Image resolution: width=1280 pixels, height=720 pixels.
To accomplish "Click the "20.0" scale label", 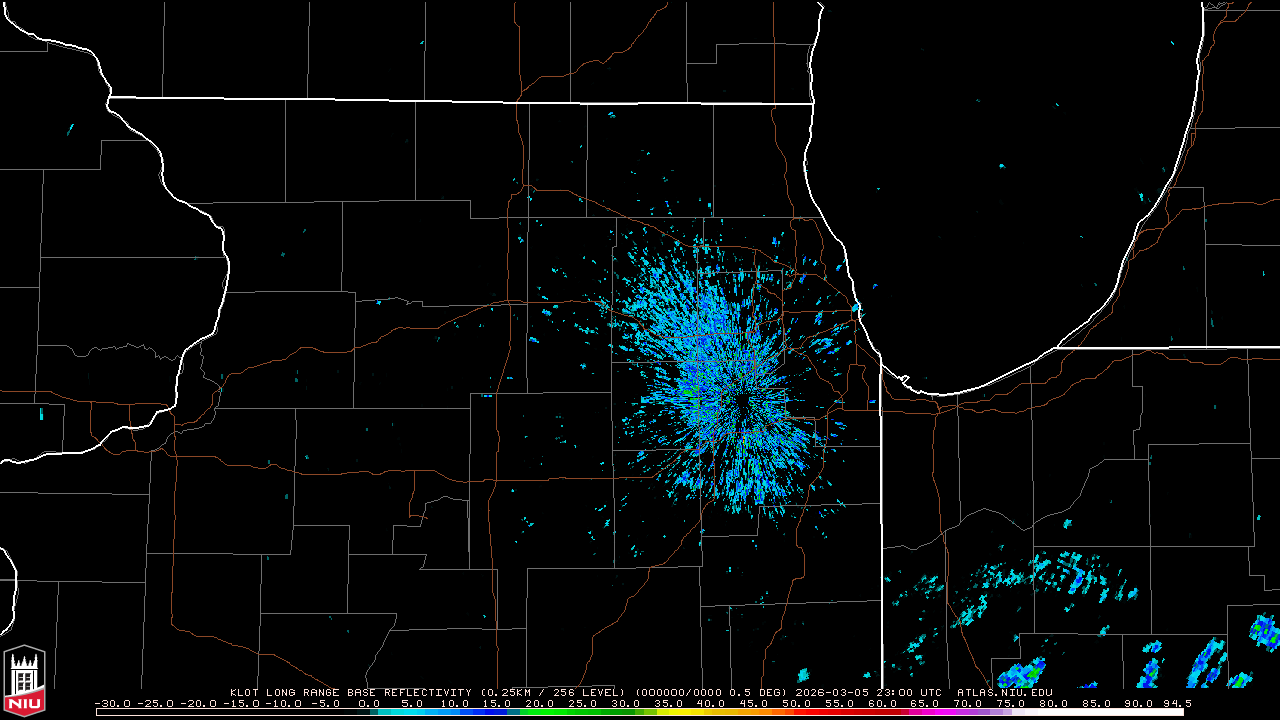I will coord(541,703).
